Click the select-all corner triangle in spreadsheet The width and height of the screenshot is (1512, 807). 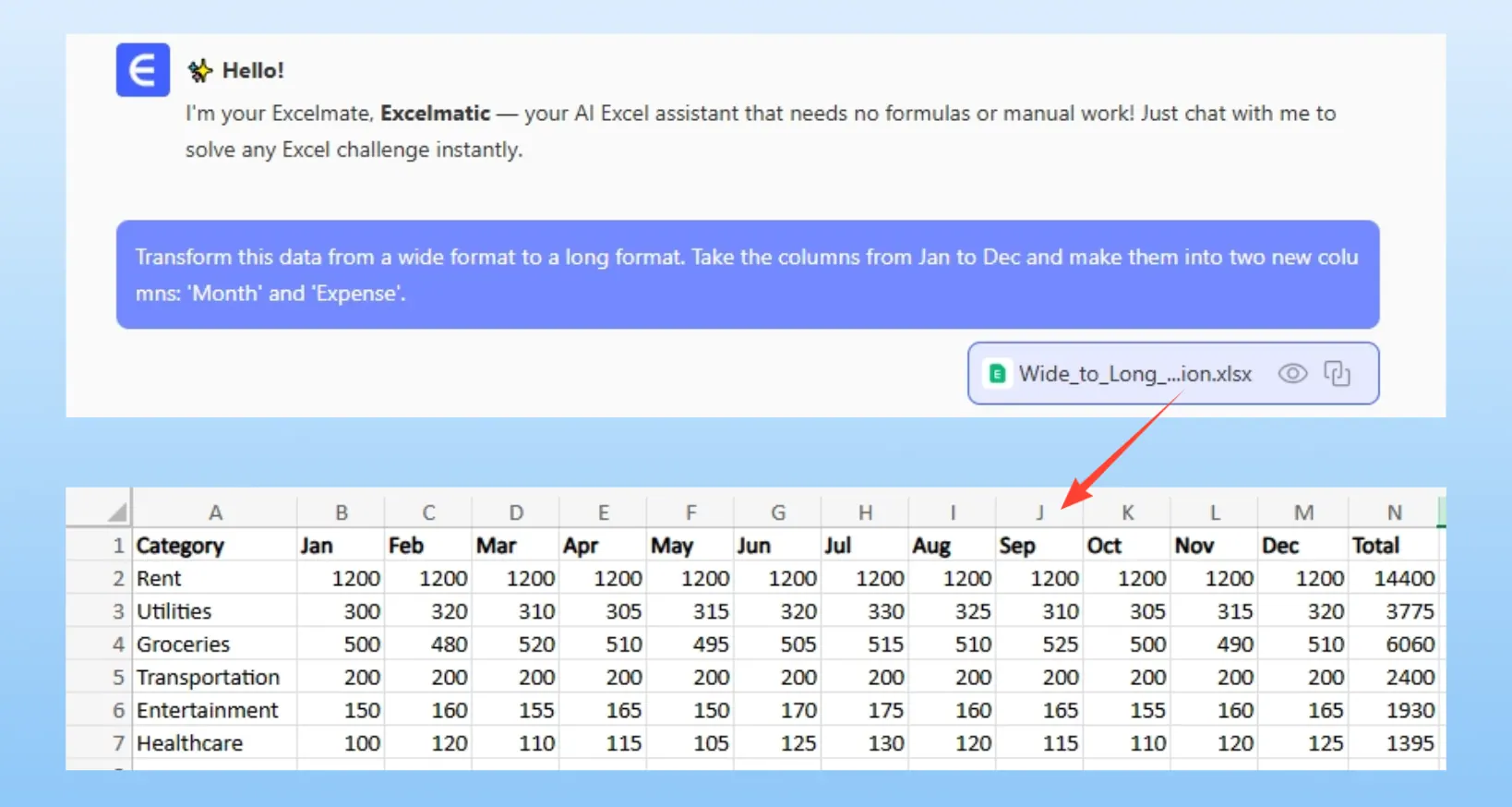[117, 512]
